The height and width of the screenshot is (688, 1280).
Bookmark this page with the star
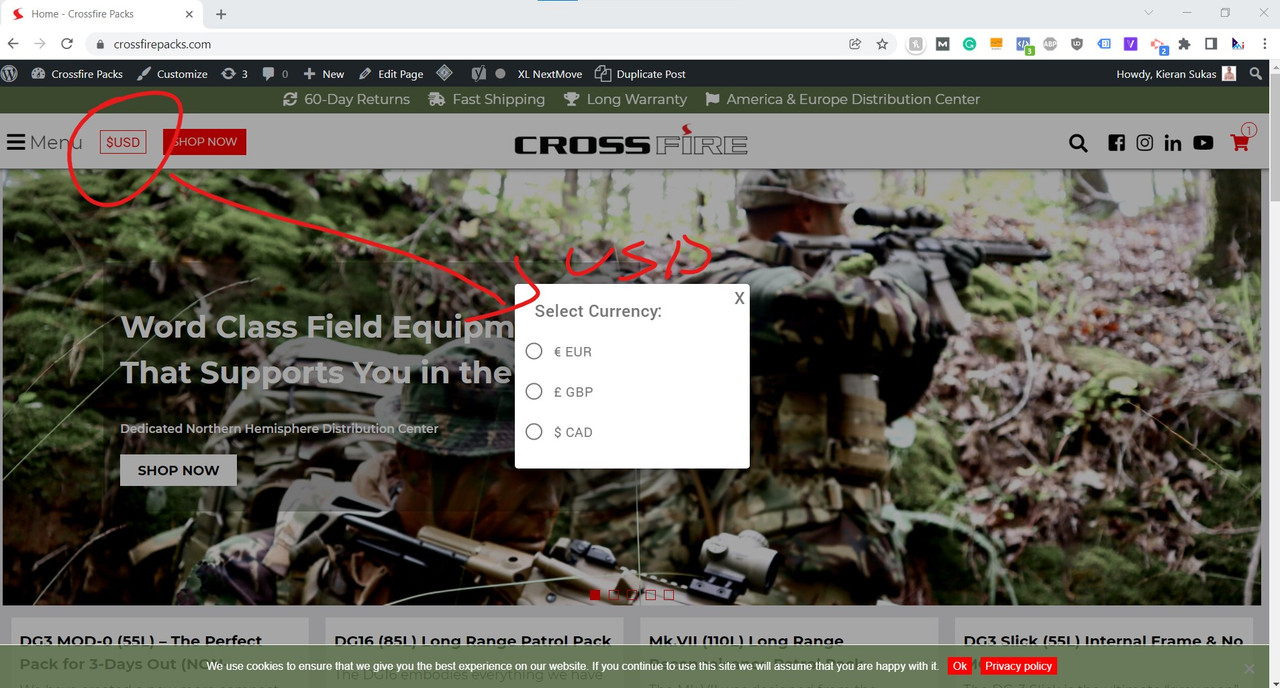click(882, 44)
